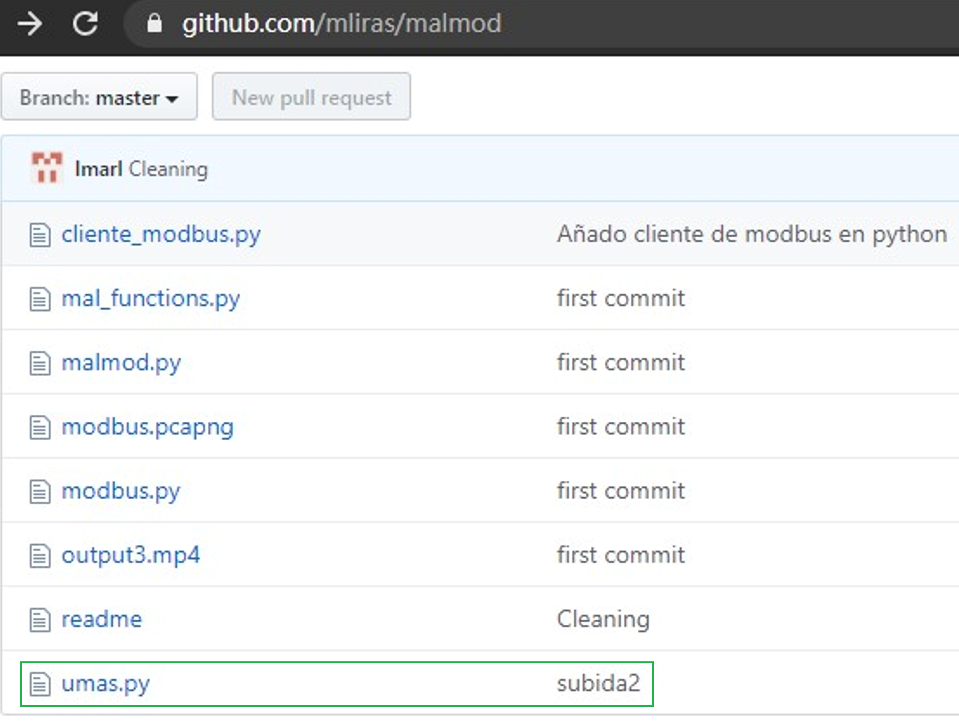Click file icon beside umas.py

point(40,684)
